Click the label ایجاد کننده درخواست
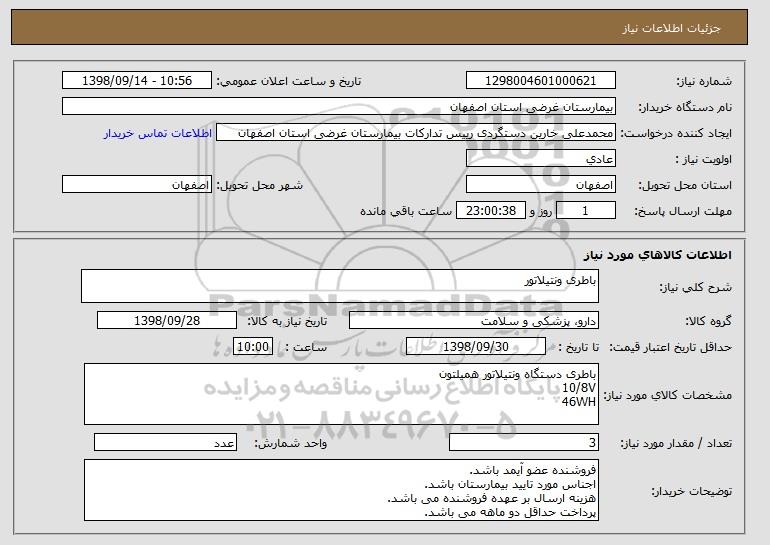 (x=676, y=133)
